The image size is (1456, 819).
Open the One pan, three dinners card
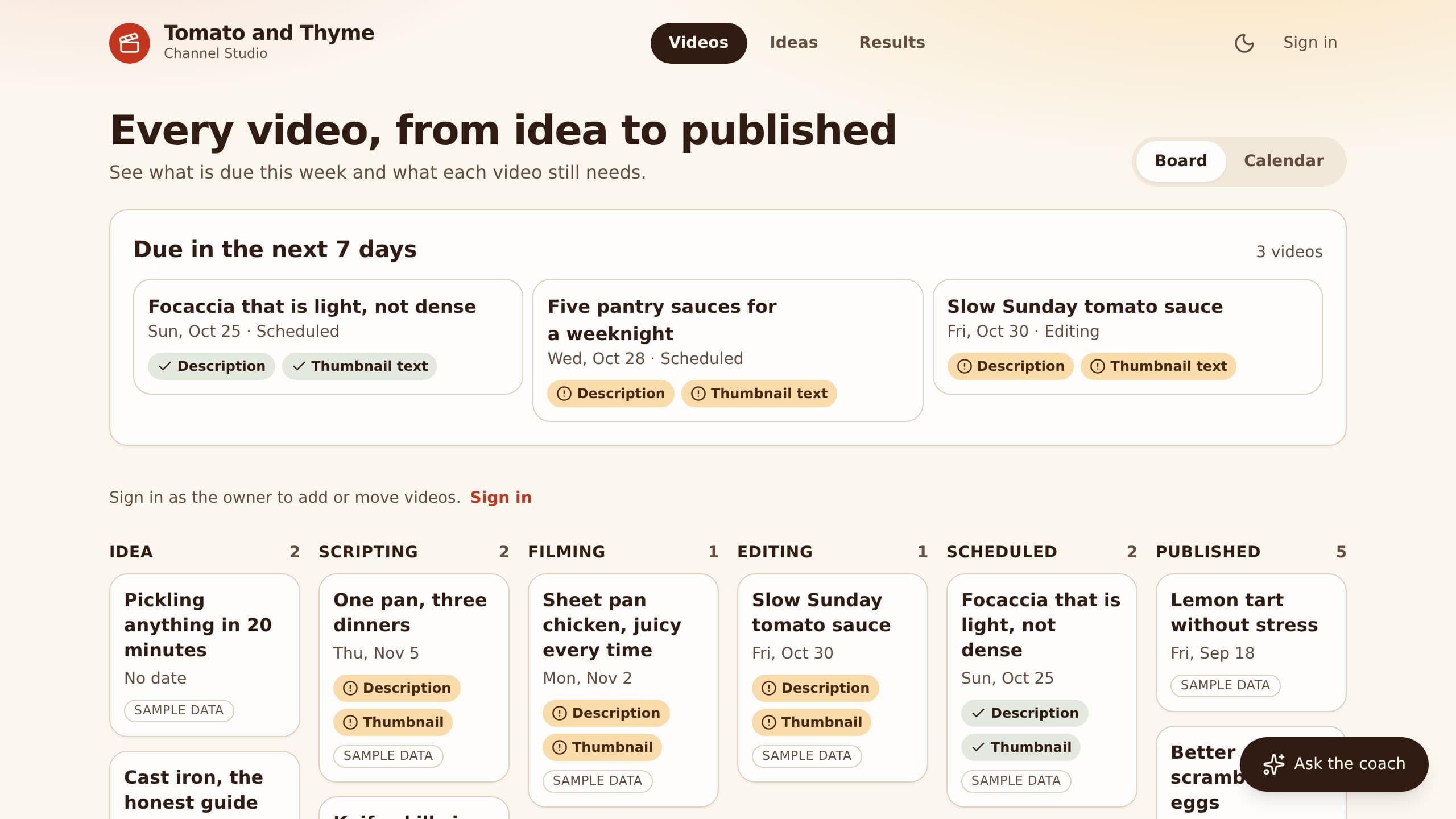coord(413,677)
